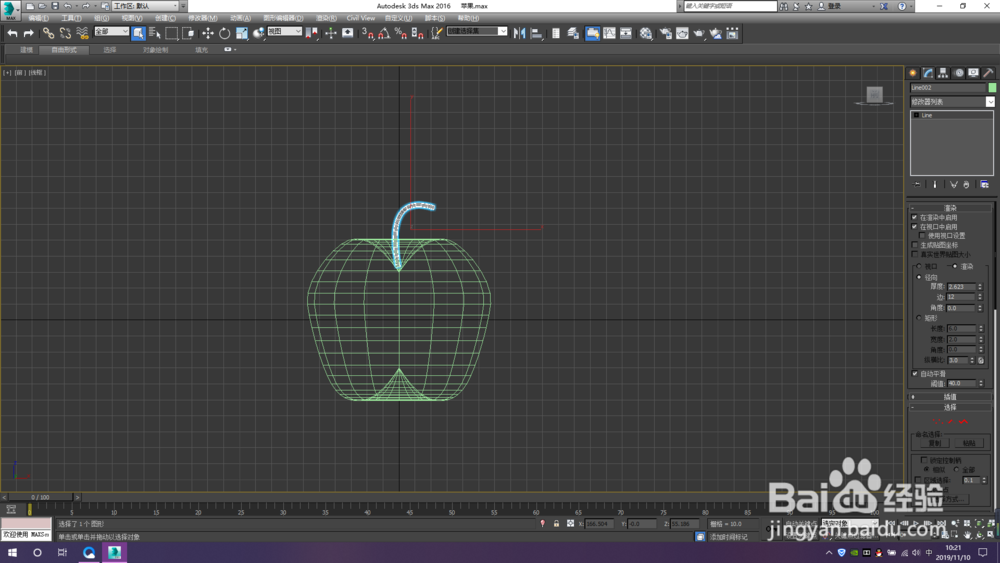The height and width of the screenshot is (563, 1000).
Task: Collapse the 选择 rollout header
Action: (x=950, y=407)
